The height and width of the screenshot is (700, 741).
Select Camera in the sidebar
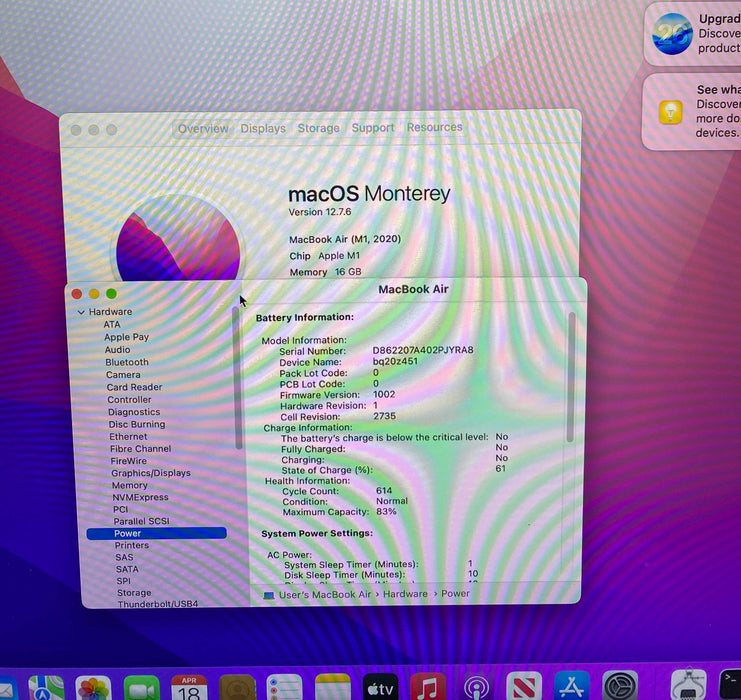click(123, 375)
